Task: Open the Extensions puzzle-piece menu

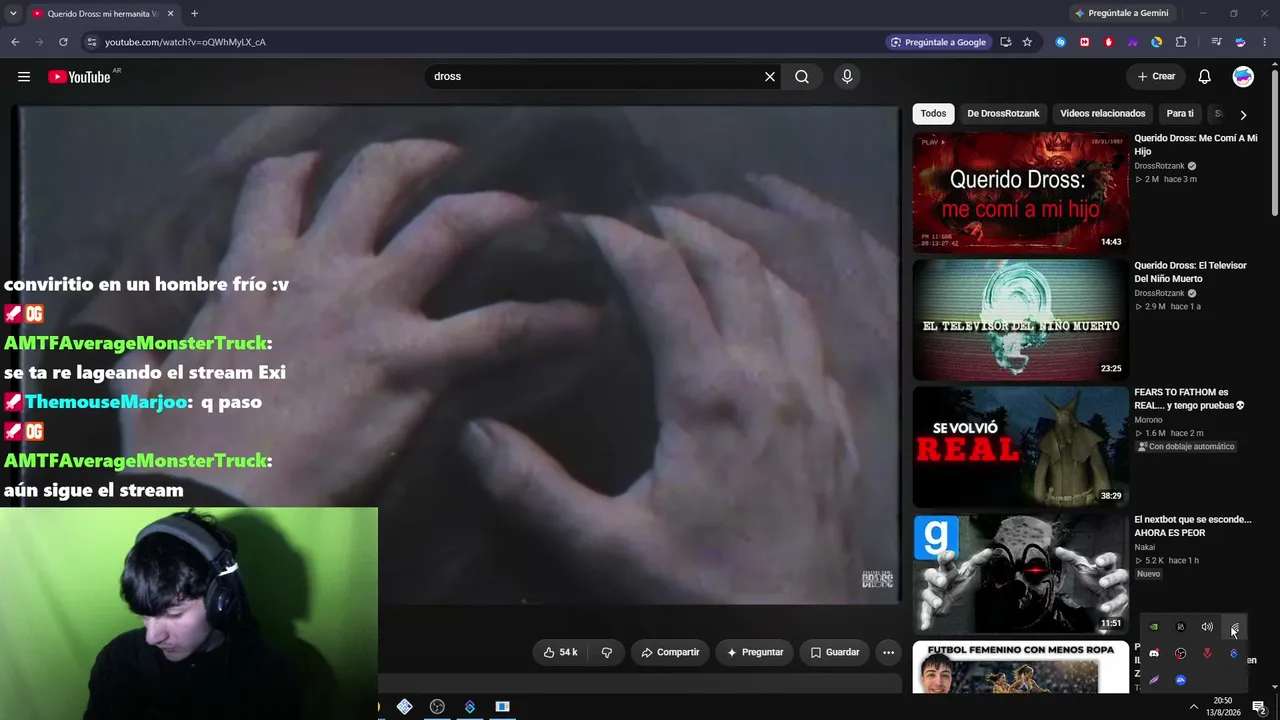Action: 1181,42
